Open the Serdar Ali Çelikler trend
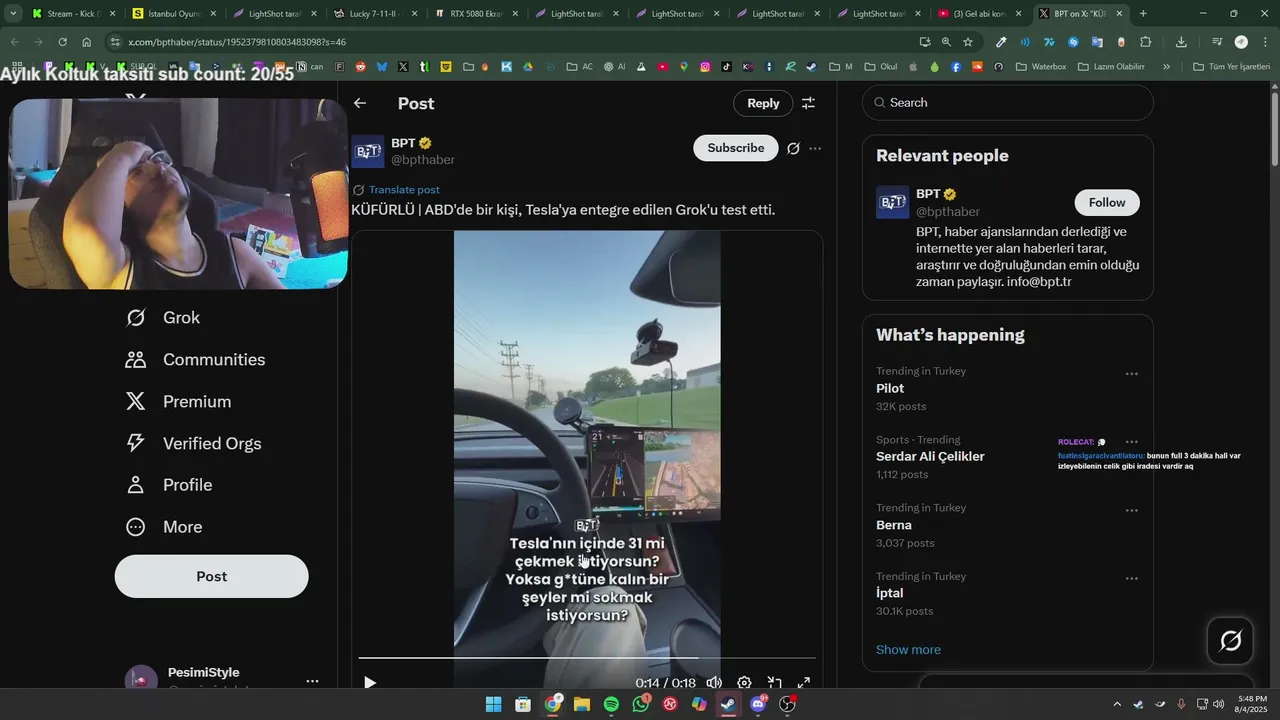 930,456
